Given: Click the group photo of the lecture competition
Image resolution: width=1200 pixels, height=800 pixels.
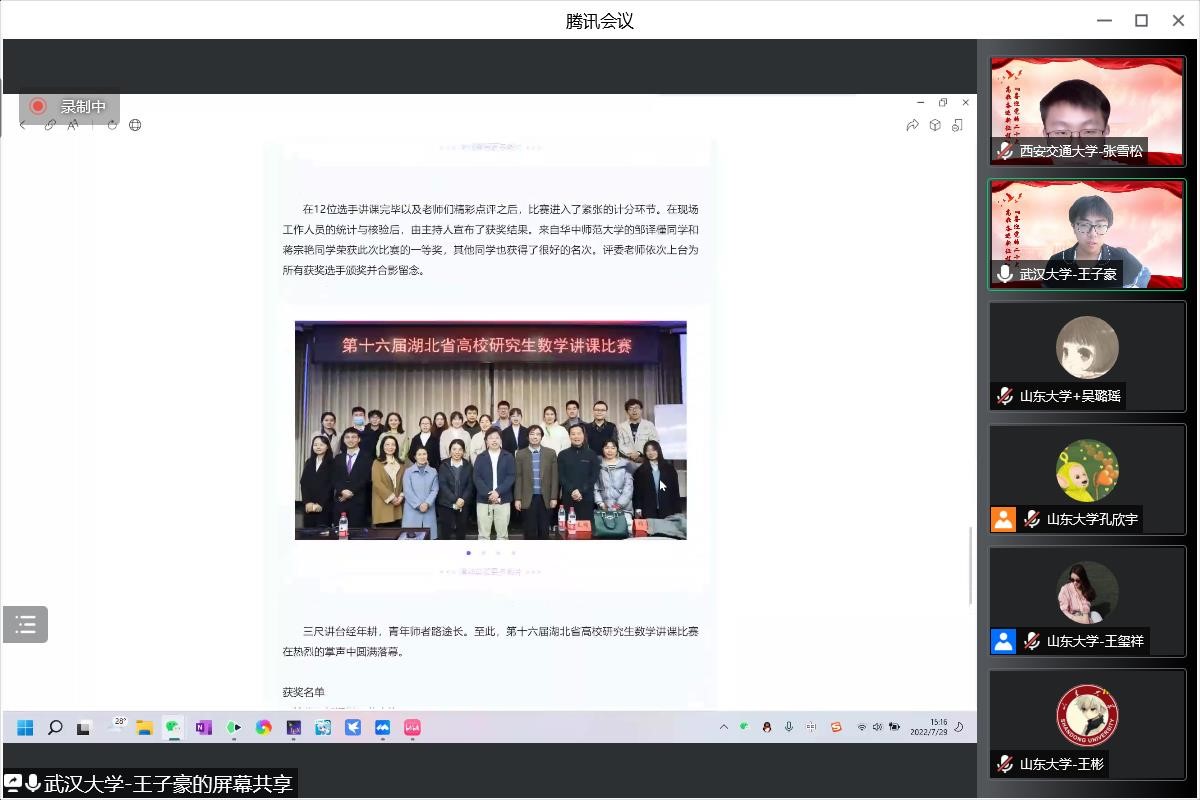Looking at the screenshot, I should click(490, 430).
